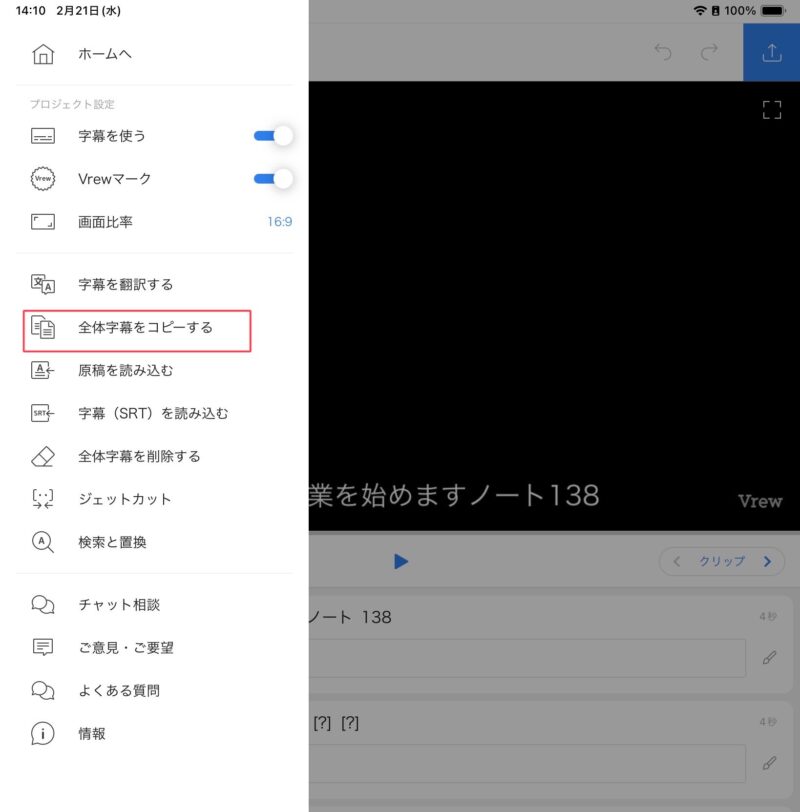The image size is (800, 812).
Task: Tap the blue export share button
Action: (772, 52)
